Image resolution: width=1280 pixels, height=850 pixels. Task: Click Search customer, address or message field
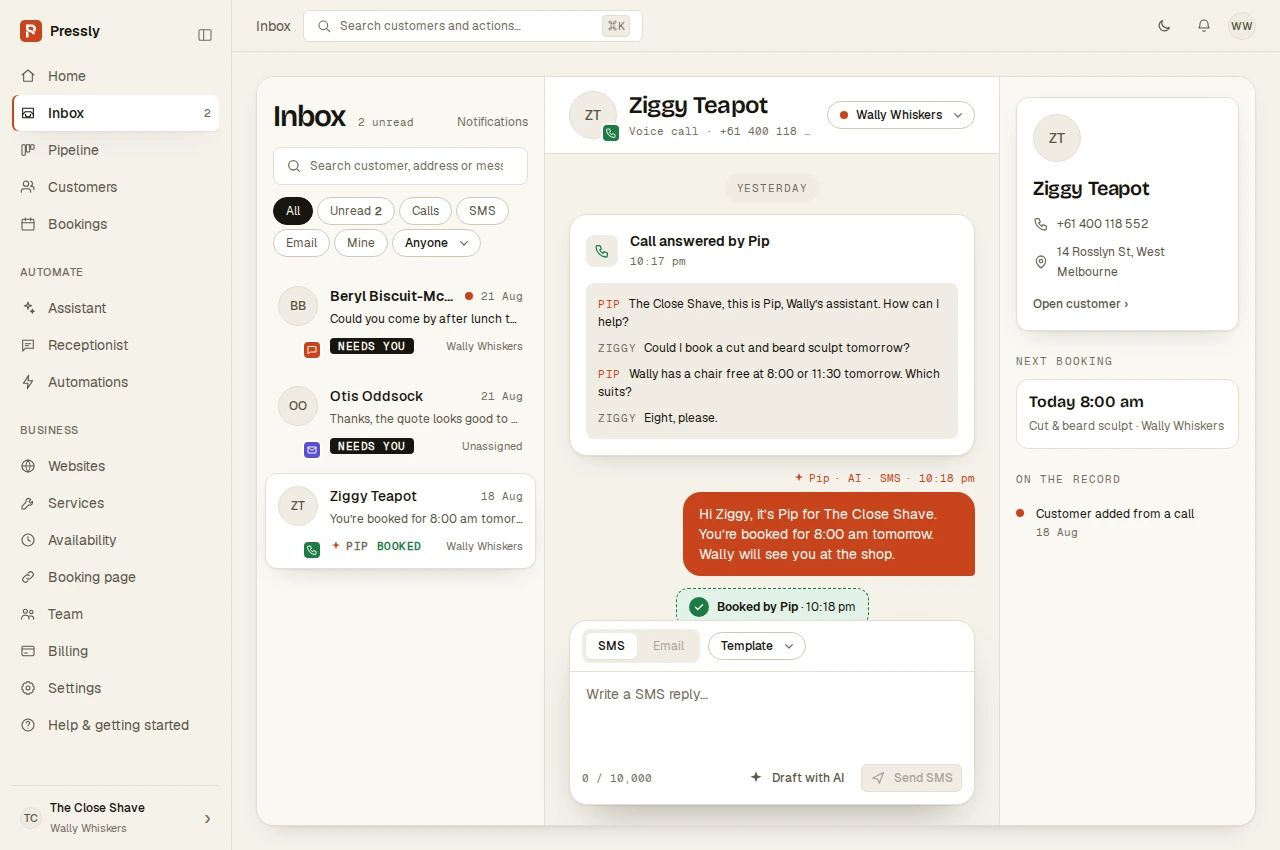[400, 166]
